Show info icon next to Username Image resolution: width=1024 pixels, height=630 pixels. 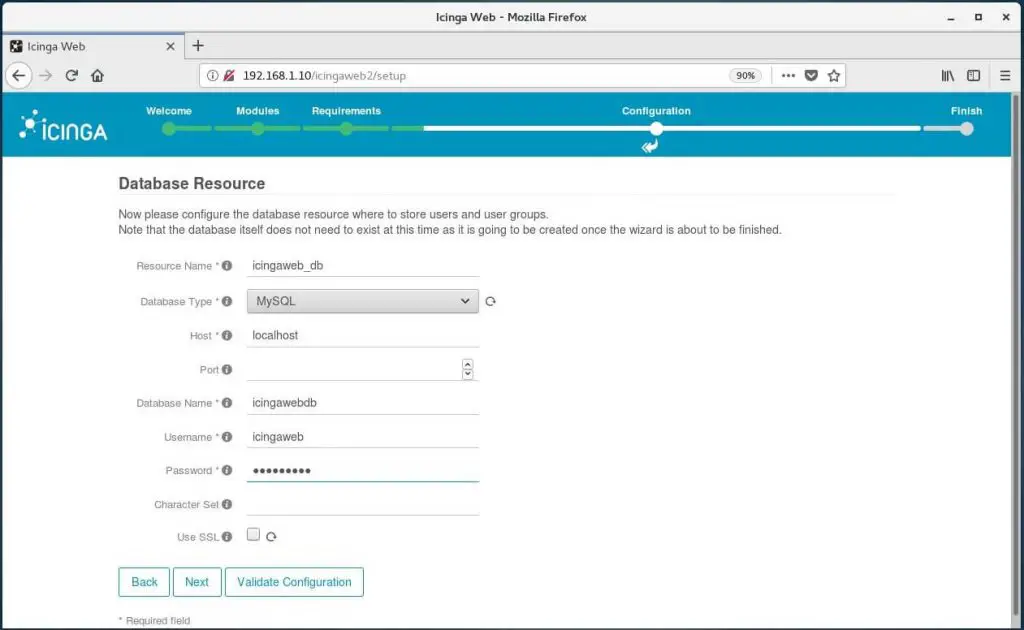[227, 437]
